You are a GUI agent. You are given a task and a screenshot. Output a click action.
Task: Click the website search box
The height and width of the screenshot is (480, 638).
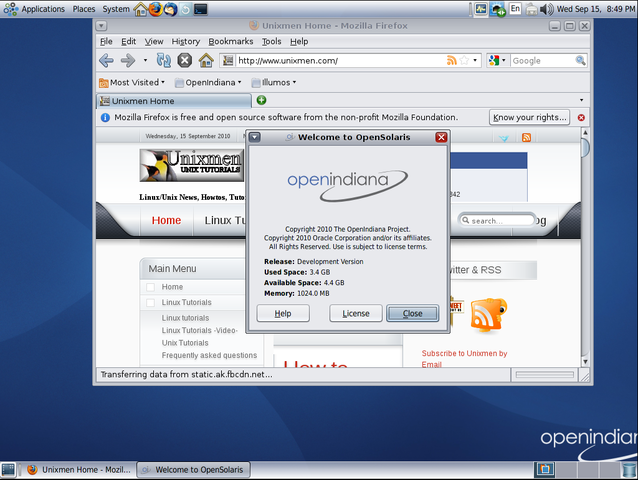[497, 220]
